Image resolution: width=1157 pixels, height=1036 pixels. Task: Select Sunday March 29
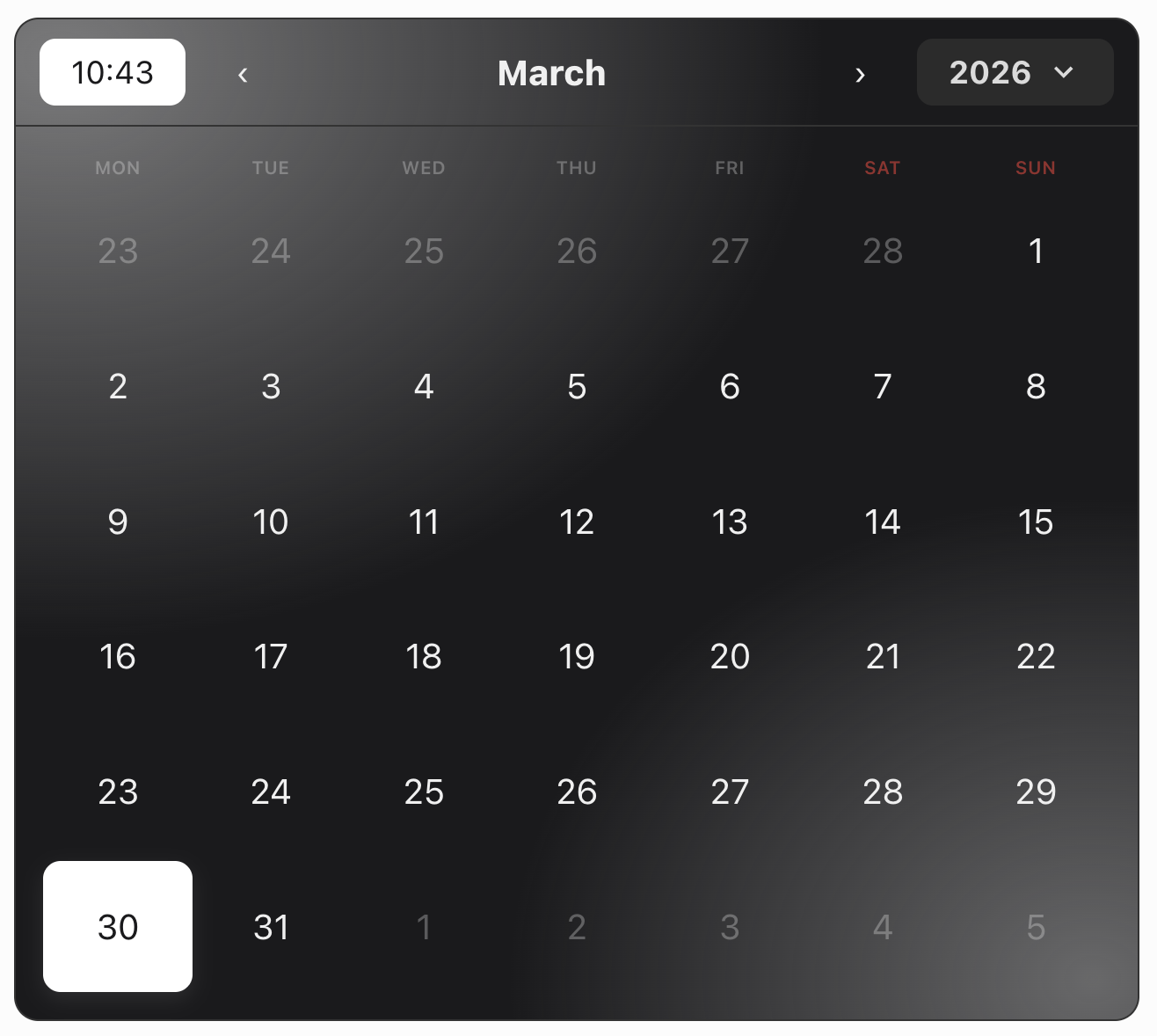click(1036, 792)
